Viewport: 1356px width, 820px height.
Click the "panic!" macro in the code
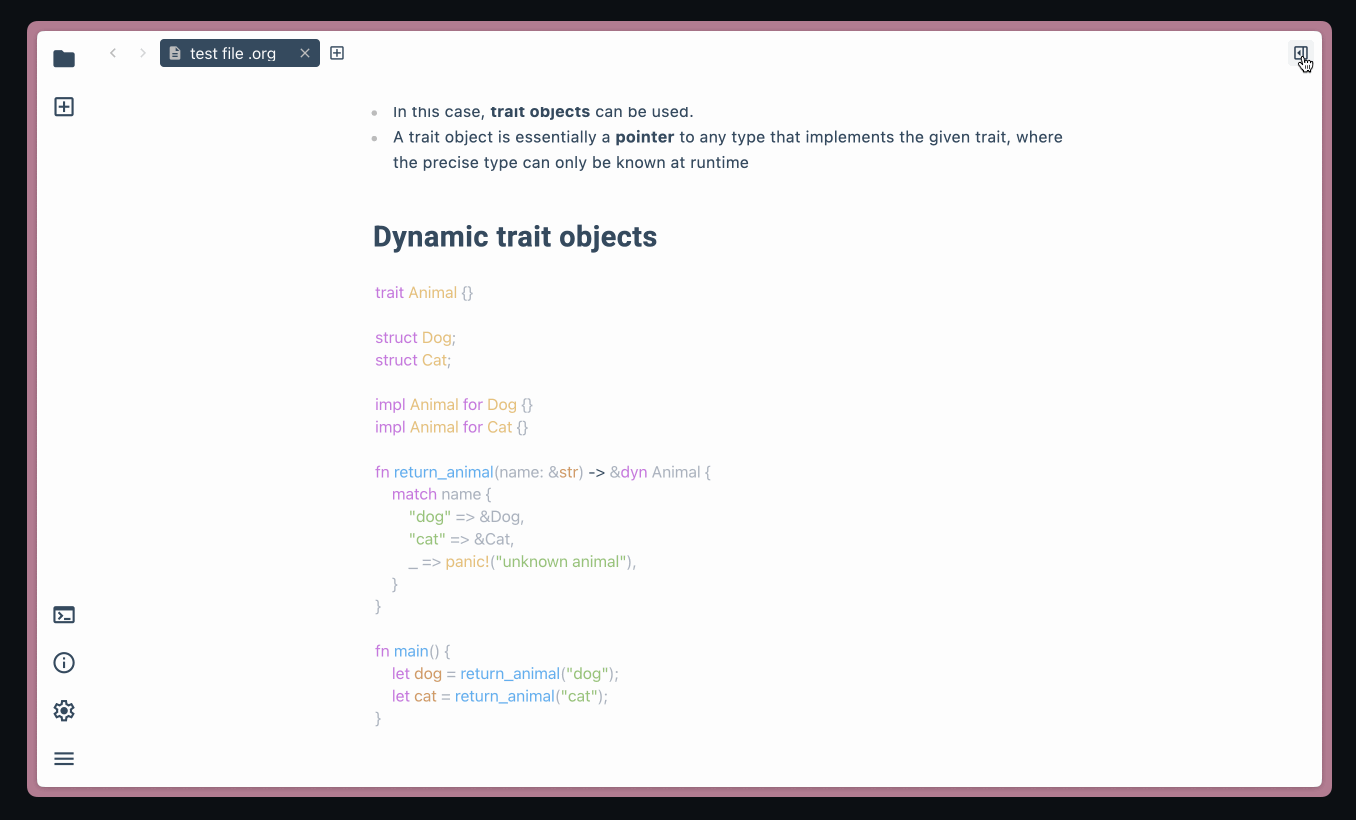pyautogui.click(x=467, y=562)
